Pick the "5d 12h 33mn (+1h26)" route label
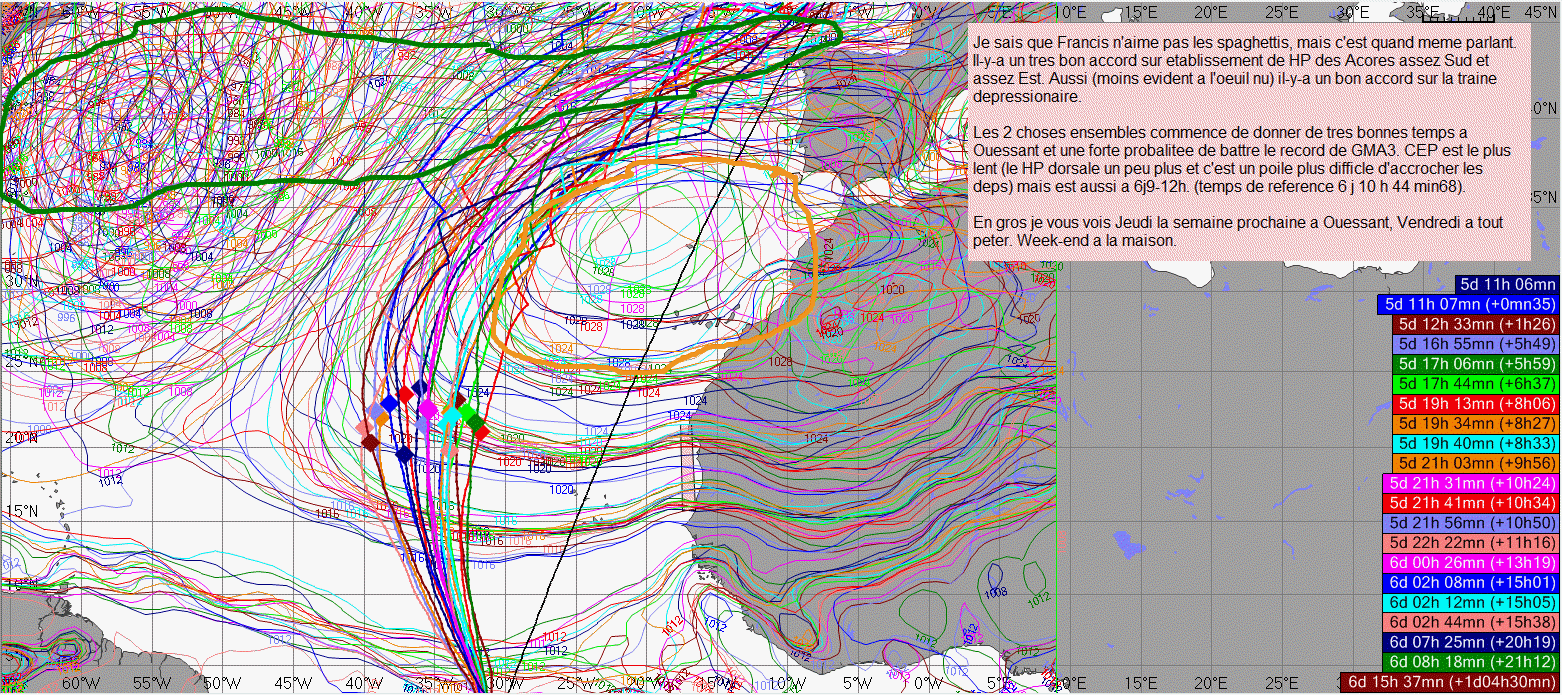This screenshot has height=695, width=1562. [1476, 324]
